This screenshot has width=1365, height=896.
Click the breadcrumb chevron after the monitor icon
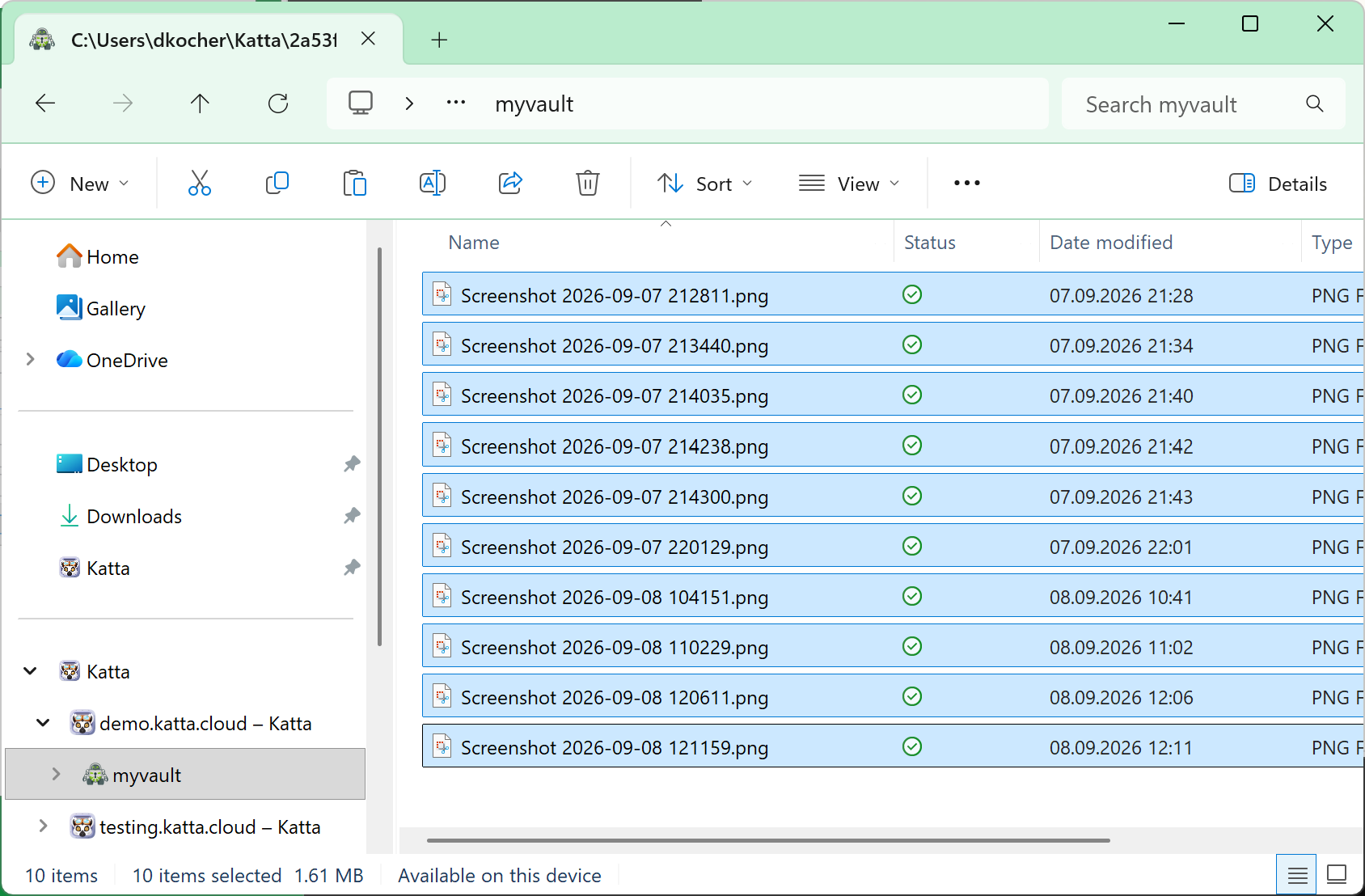(409, 104)
